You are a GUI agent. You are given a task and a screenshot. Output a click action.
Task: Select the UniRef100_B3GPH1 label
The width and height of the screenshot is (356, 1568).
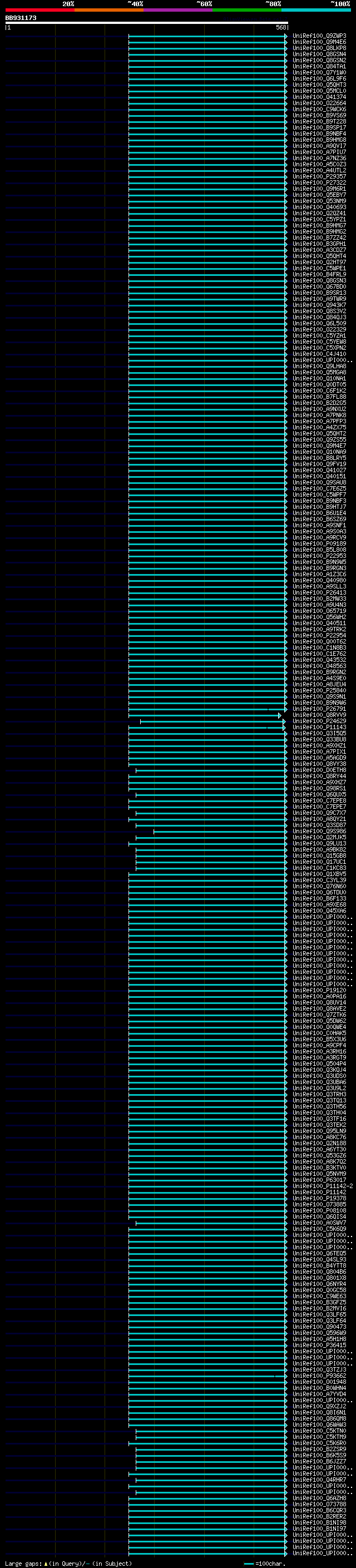click(x=319, y=244)
